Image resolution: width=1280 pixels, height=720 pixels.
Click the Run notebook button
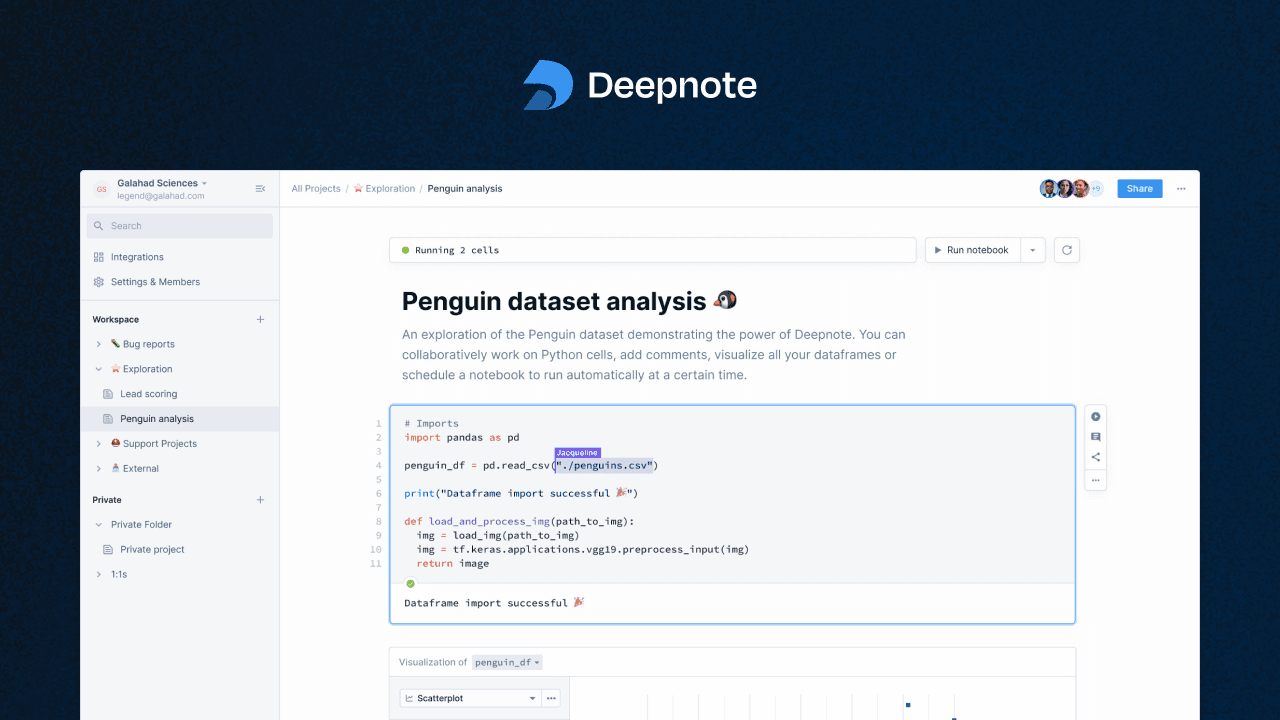click(x=971, y=249)
